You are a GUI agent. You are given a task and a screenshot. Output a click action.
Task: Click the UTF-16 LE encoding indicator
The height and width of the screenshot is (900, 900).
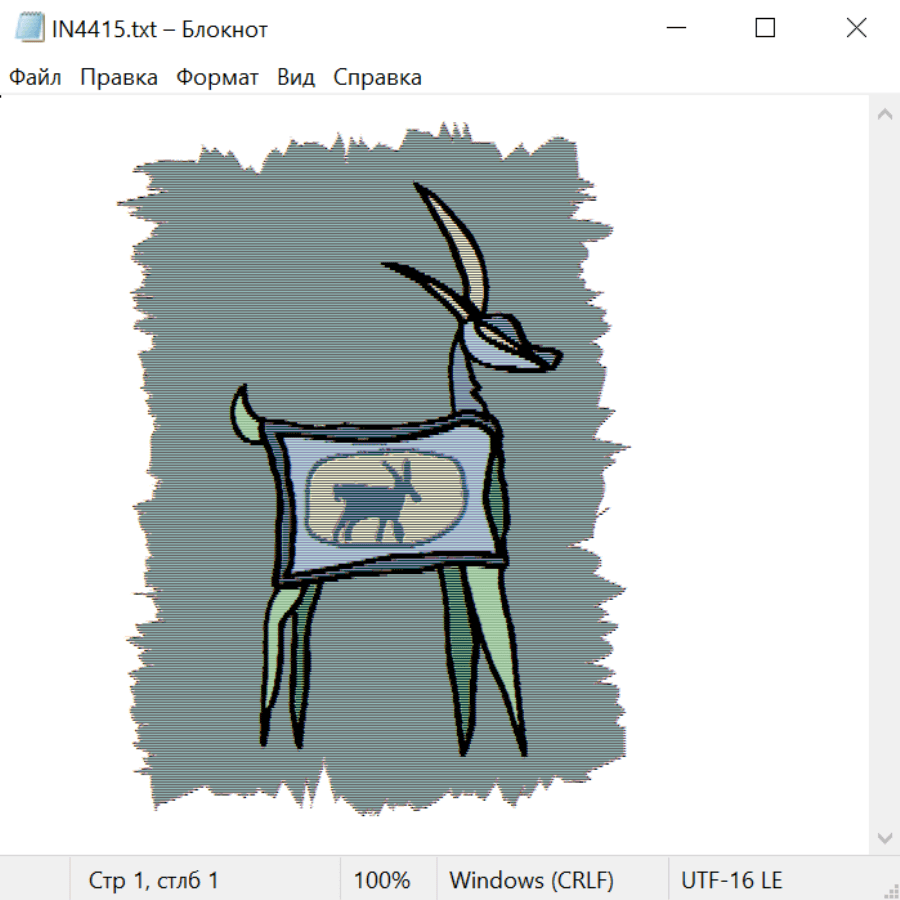pos(732,880)
